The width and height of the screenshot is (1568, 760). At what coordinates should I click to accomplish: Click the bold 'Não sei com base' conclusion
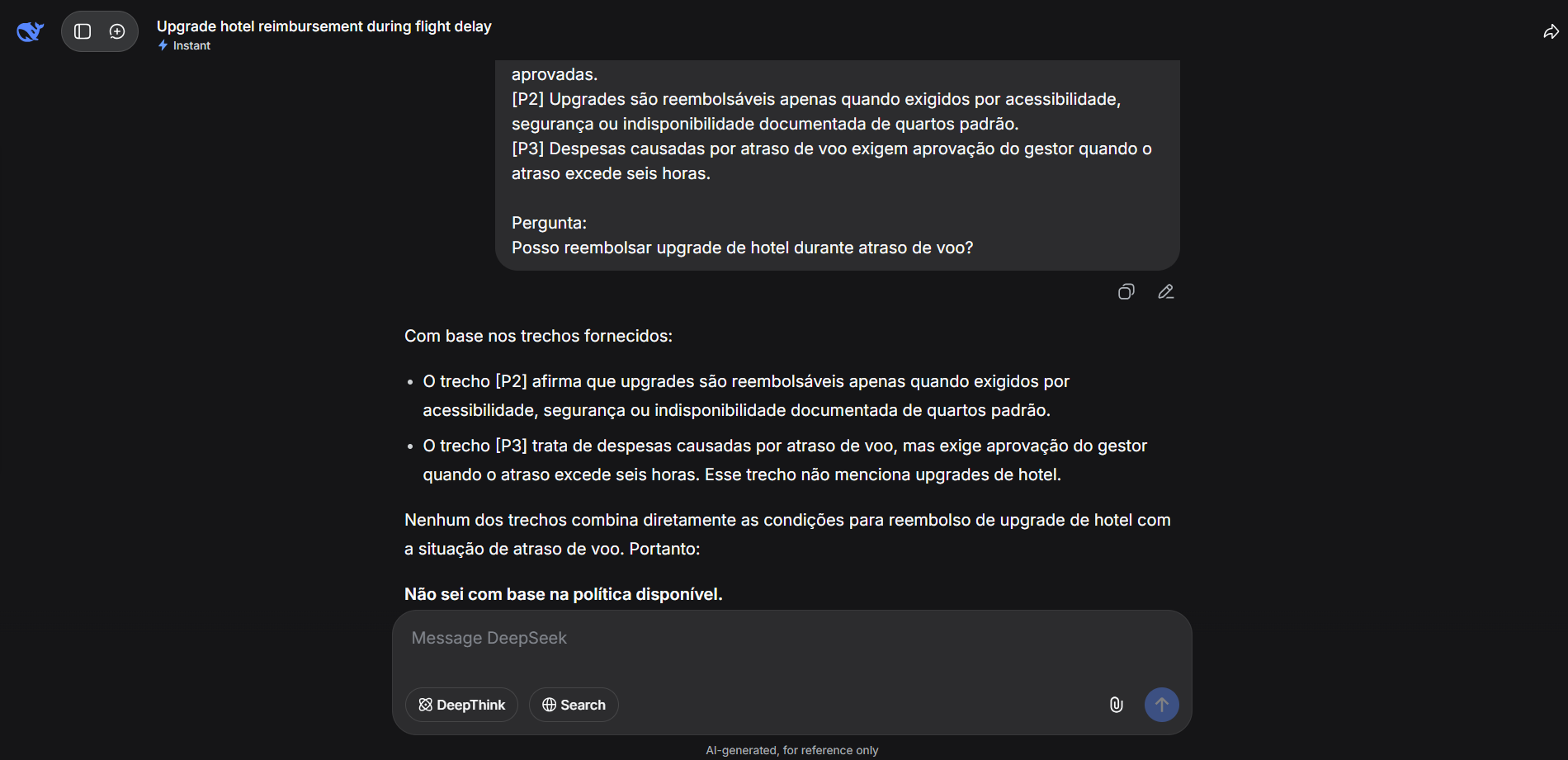coord(563,594)
